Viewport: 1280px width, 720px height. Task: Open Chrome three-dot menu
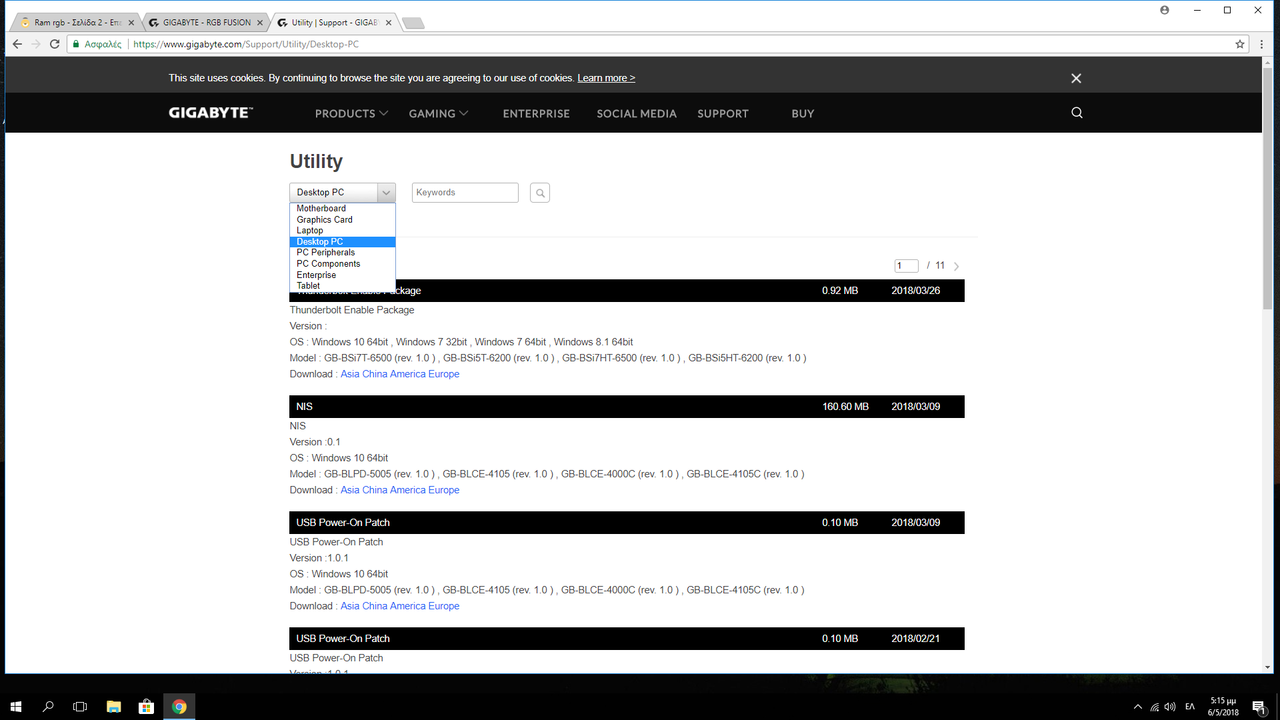(1263, 44)
